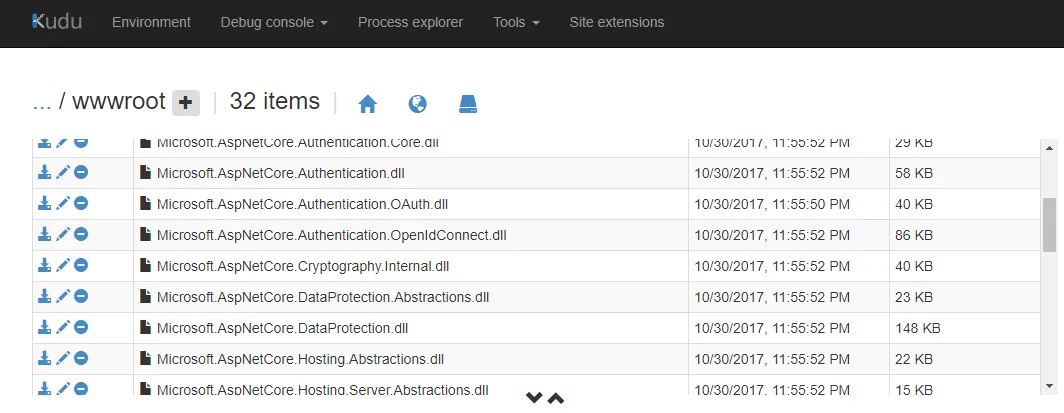This screenshot has width=1064, height=413.
Task: Open site root via globe icon
Action: [417, 104]
